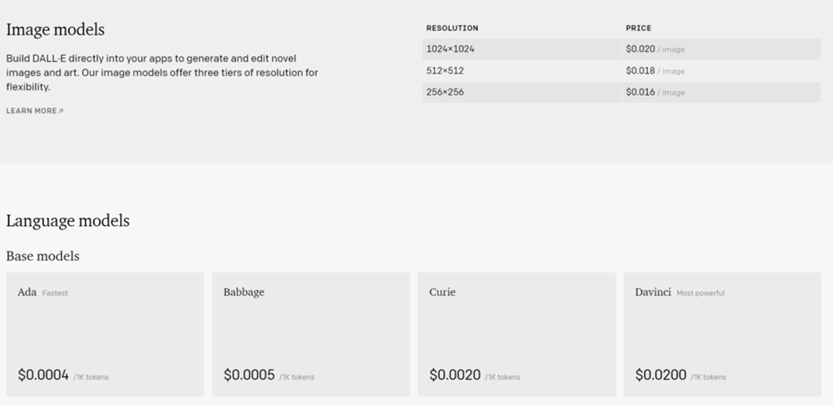Click the LEARN MORE external arrow icon
This screenshot has height=405, width=833.
(61, 111)
